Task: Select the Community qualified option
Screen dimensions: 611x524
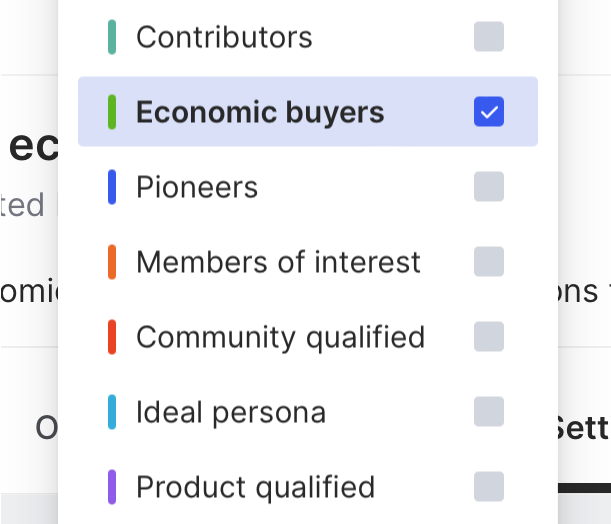Action: (x=280, y=337)
